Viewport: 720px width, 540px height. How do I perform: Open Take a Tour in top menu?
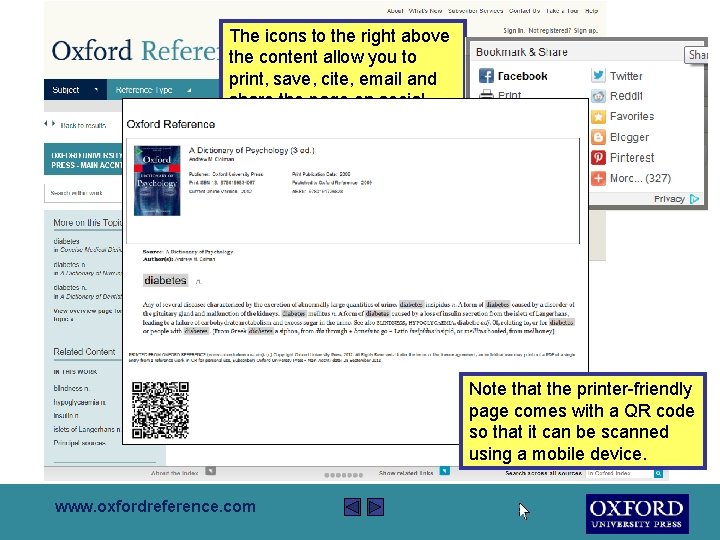[x=562, y=11]
